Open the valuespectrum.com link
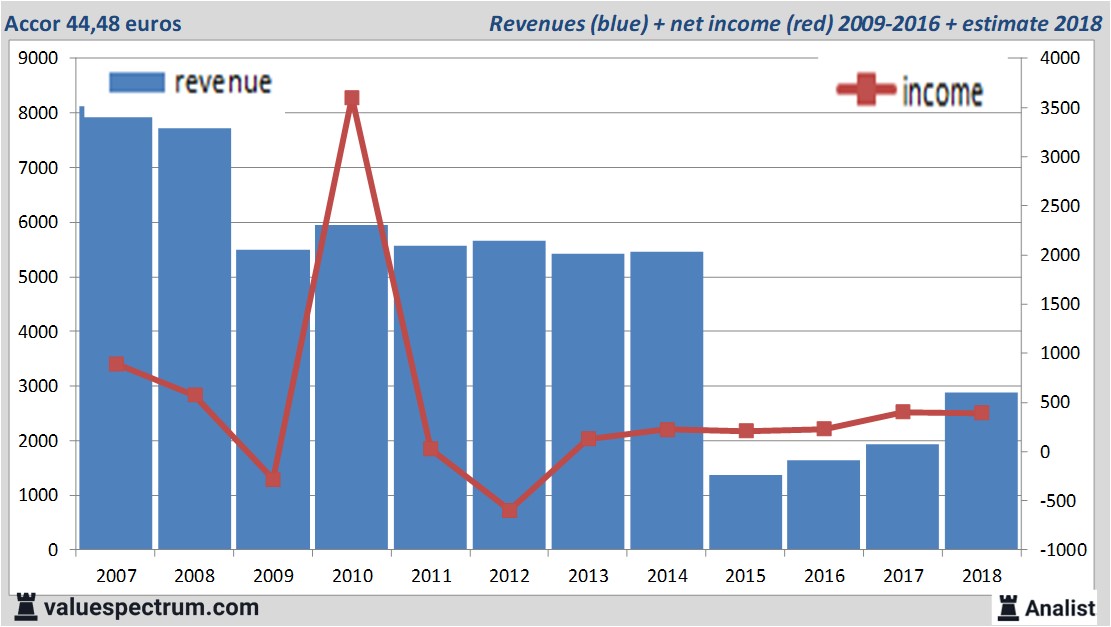1111x627 pixels. tap(151, 607)
